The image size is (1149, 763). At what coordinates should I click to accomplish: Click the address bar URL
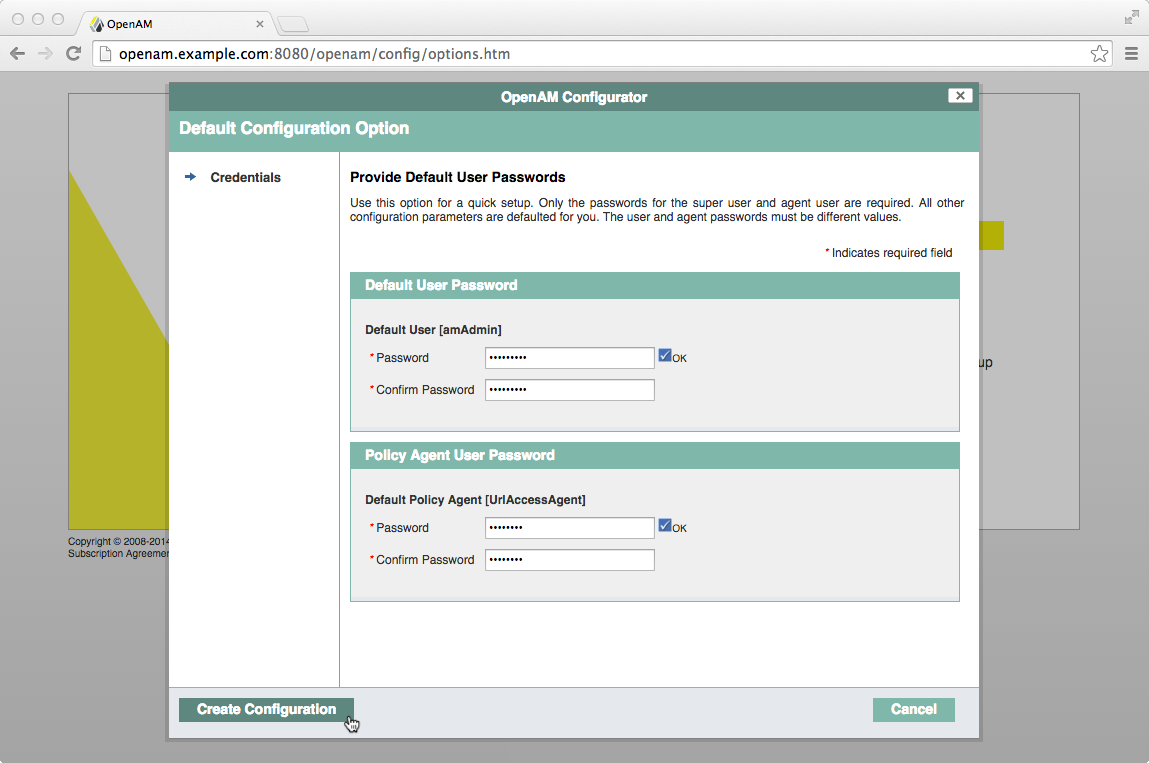314,54
